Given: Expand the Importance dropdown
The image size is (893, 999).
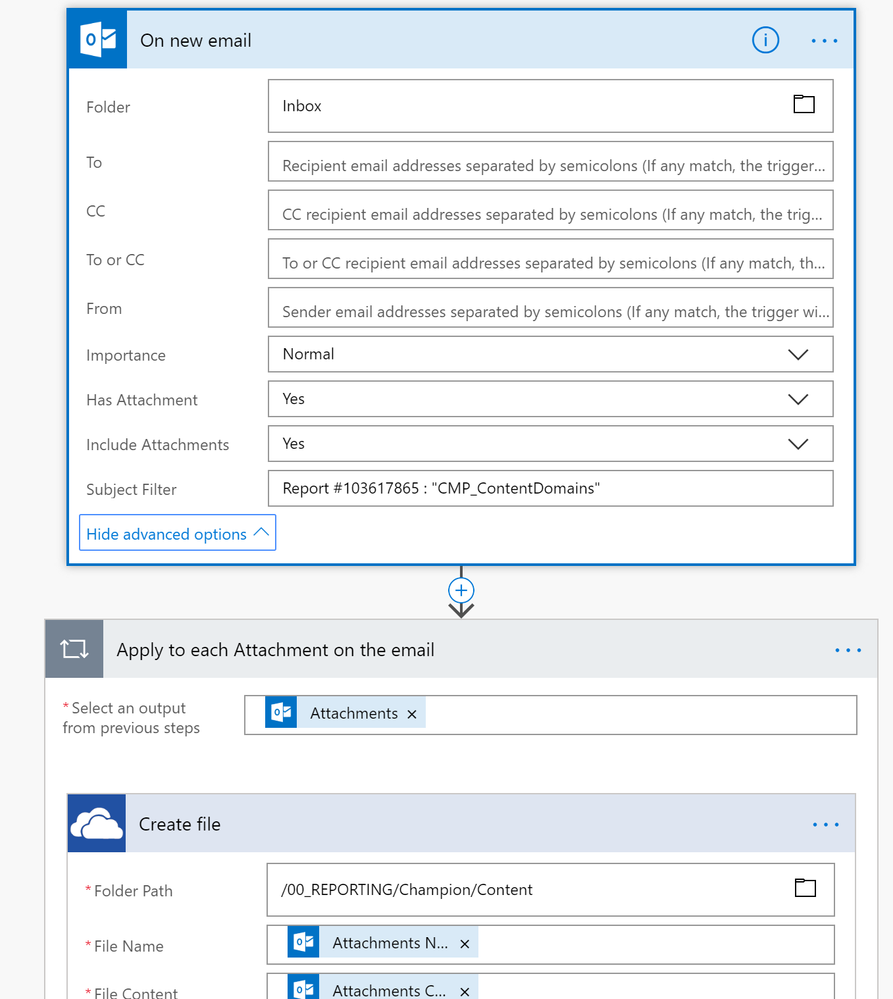Looking at the screenshot, I should point(798,354).
